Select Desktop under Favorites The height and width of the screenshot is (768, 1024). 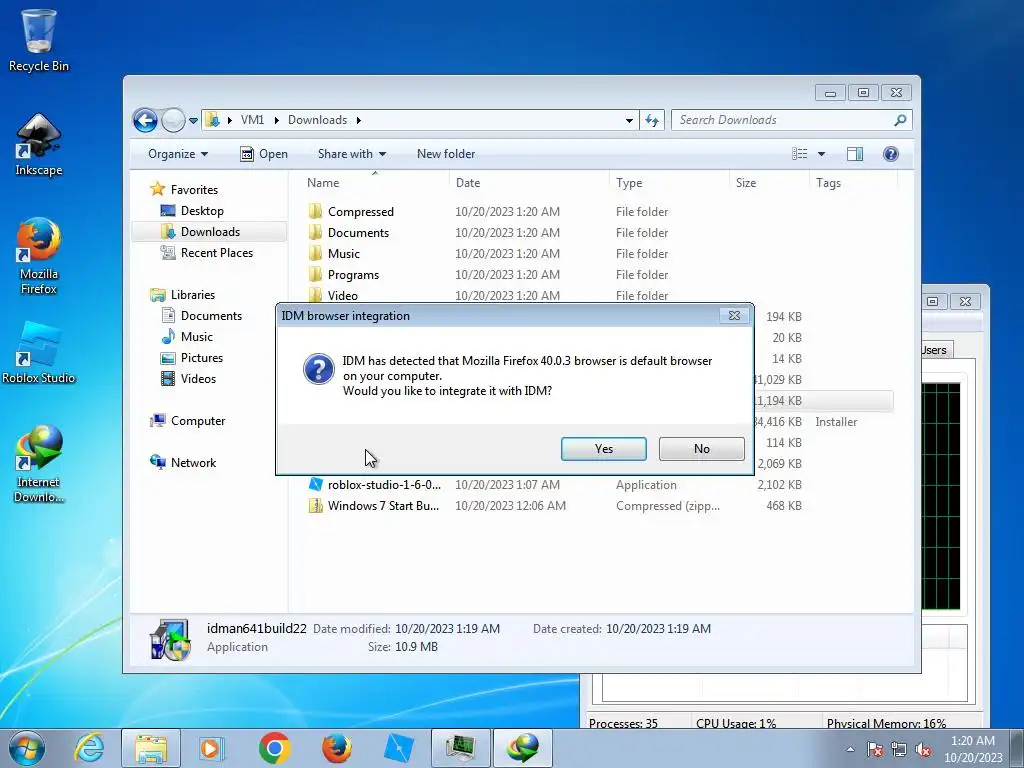[x=202, y=211]
